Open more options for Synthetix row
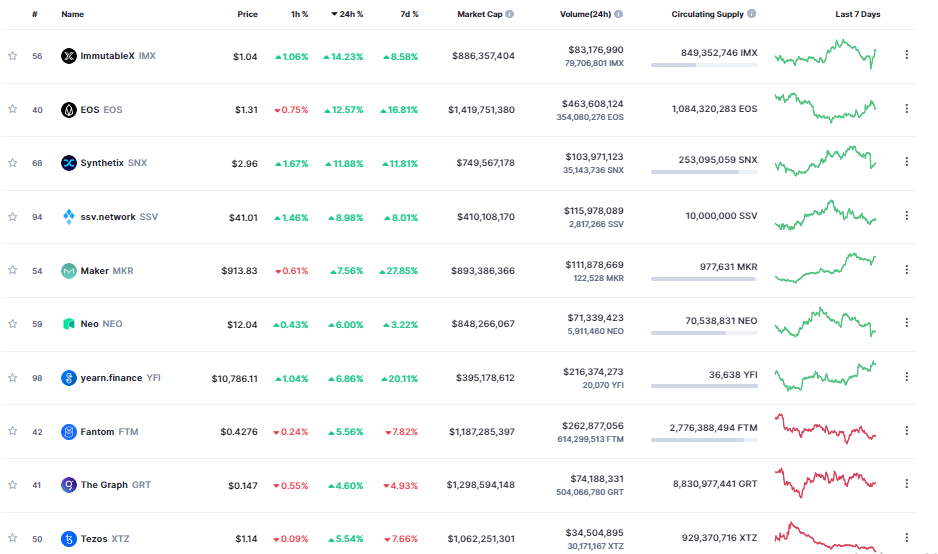This screenshot has height=554, width=938. click(x=906, y=162)
